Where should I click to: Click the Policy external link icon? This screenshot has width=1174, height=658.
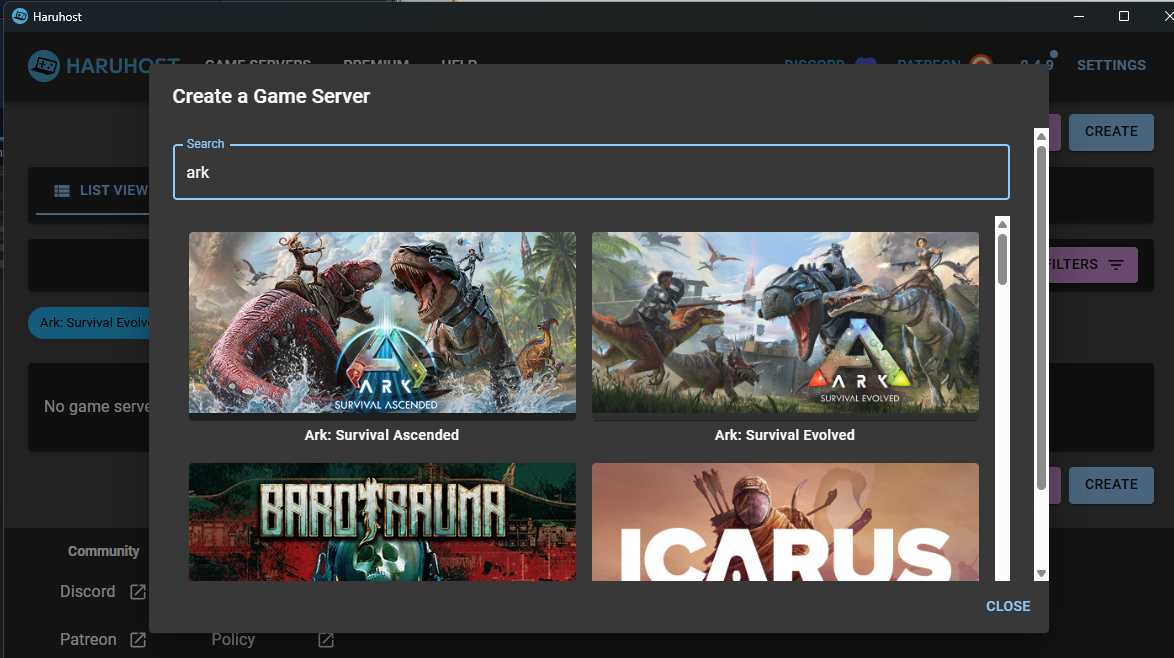click(326, 639)
